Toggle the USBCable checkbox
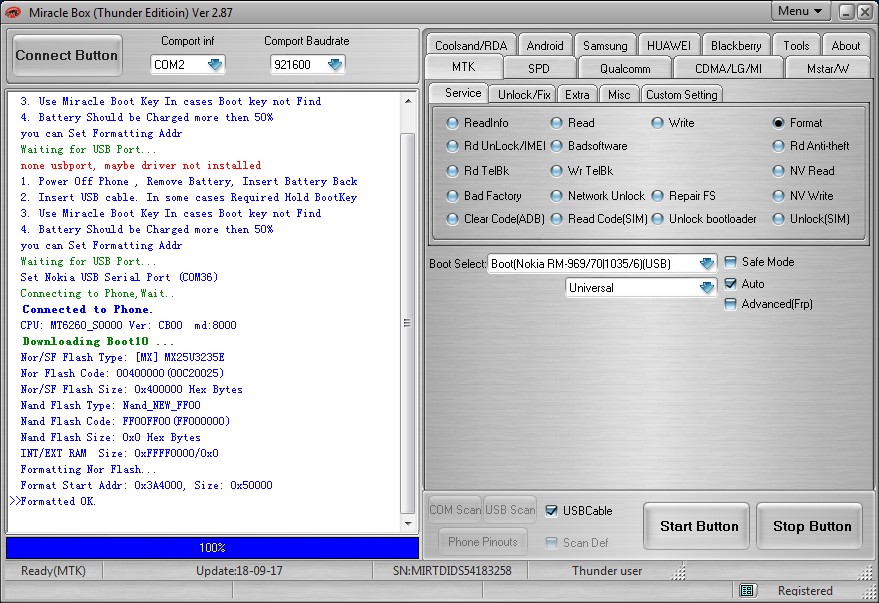This screenshot has height=603, width=879. pyautogui.click(x=552, y=511)
